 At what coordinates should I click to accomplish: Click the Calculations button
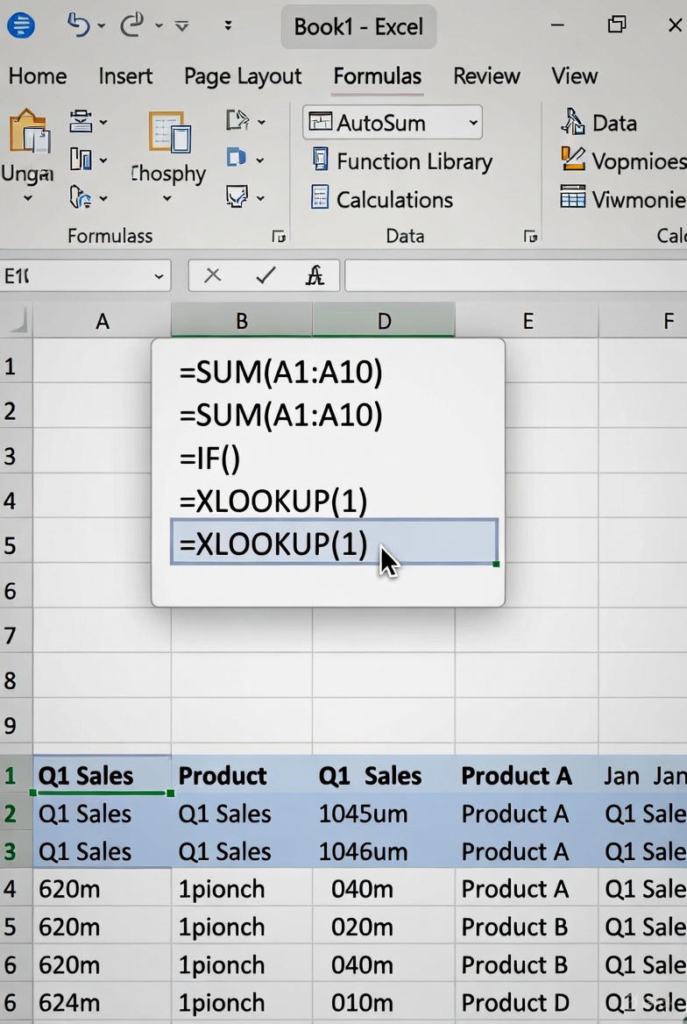[382, 199]
